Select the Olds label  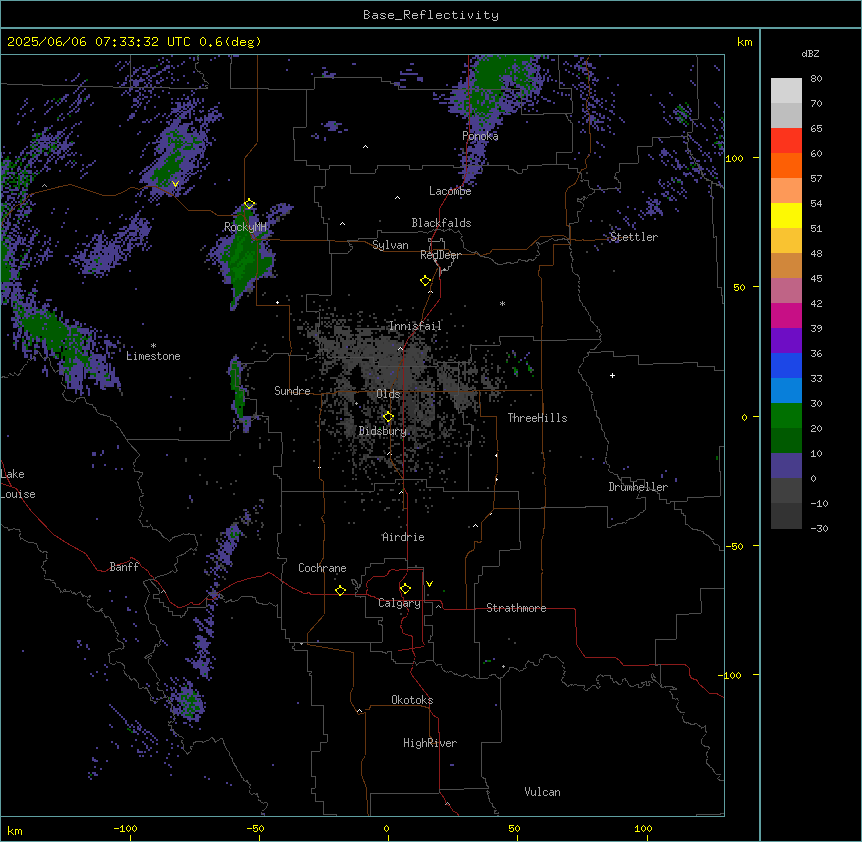point(388,394)
